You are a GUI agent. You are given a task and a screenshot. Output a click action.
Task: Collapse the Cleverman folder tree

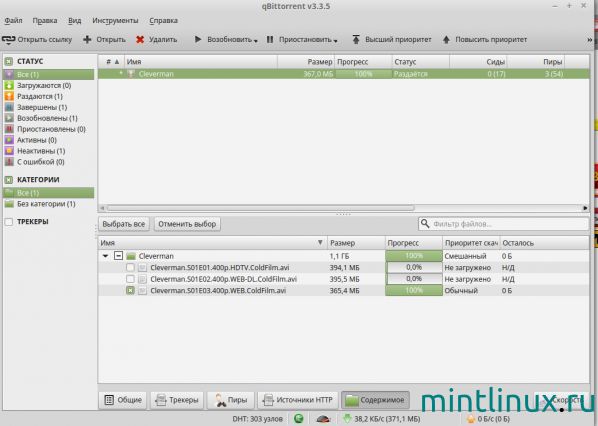coord(105,256)
